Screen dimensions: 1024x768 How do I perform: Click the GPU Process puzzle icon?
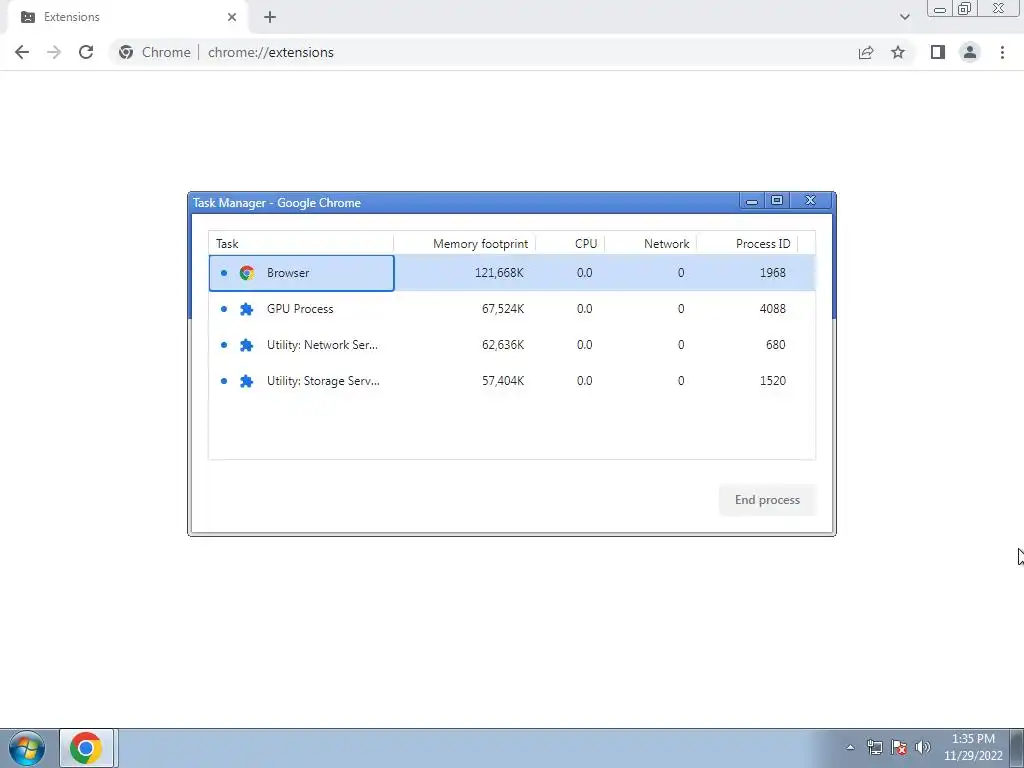point(246,309)
